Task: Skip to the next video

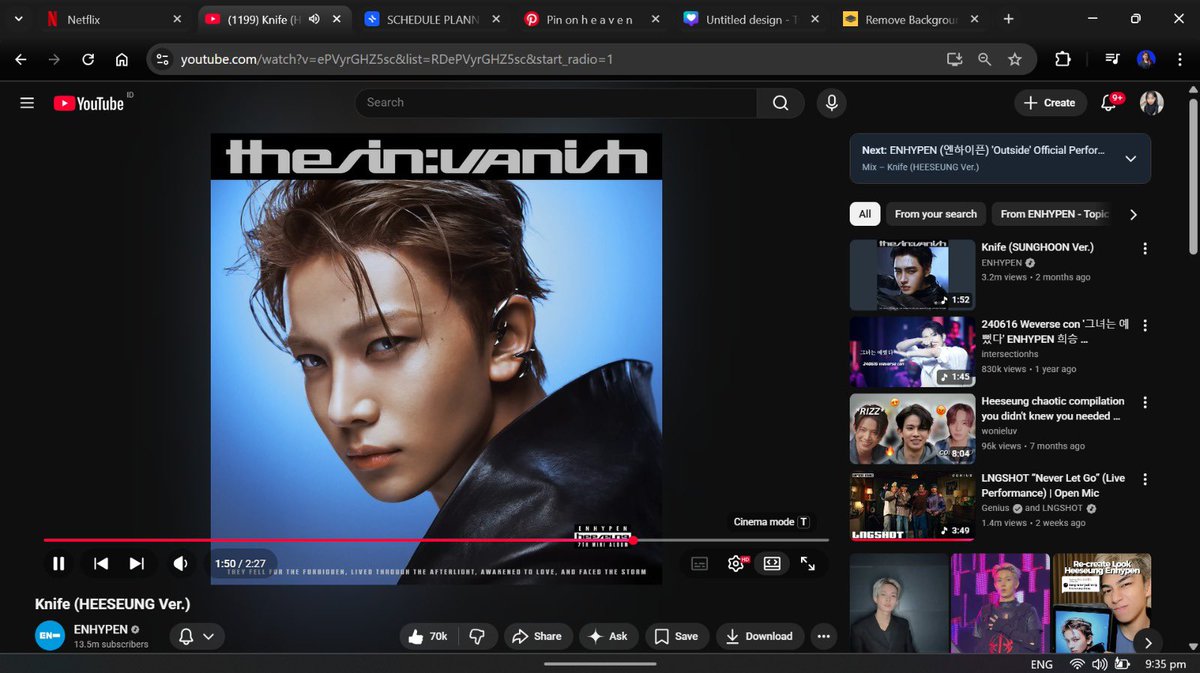Action: [137, 564]
